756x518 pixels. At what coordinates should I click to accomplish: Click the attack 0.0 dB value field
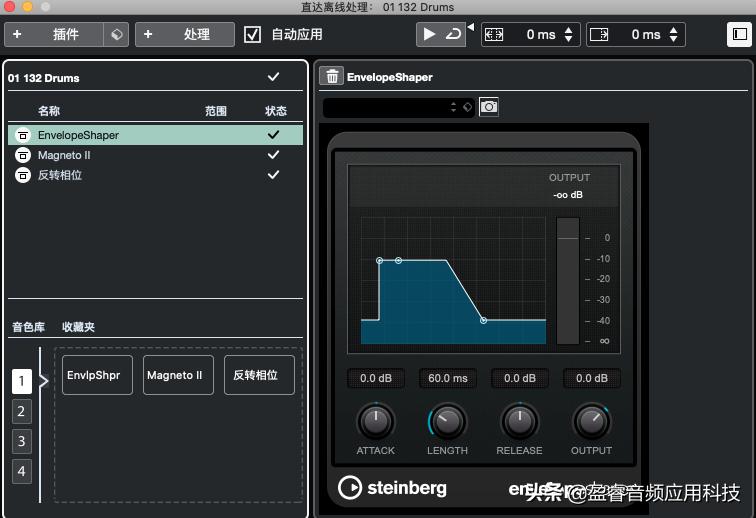(x=376, y=378)
